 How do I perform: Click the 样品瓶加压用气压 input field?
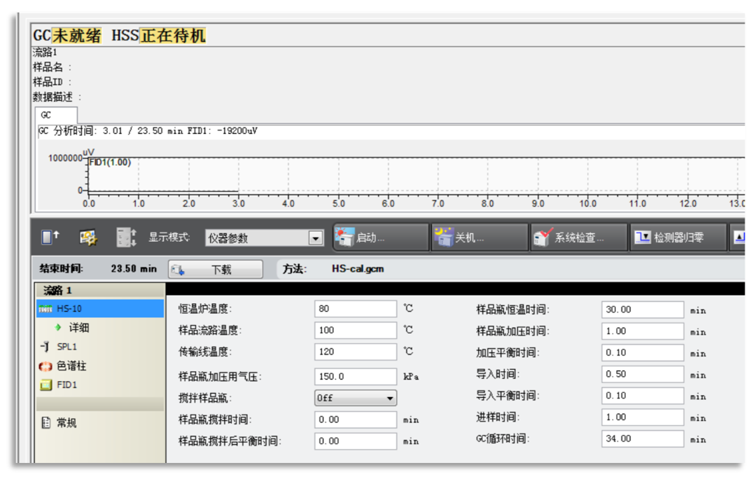pos(355,376)
